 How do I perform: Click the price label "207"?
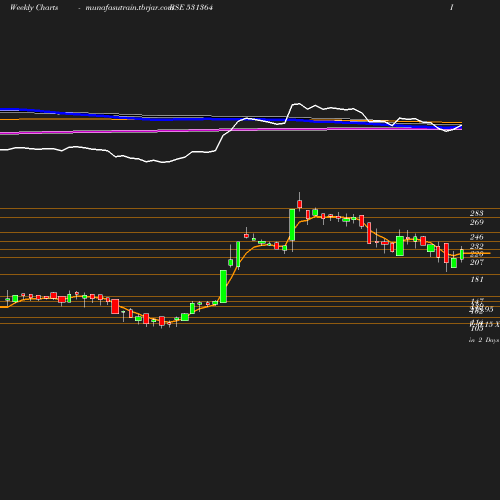(x=476, y=262)
